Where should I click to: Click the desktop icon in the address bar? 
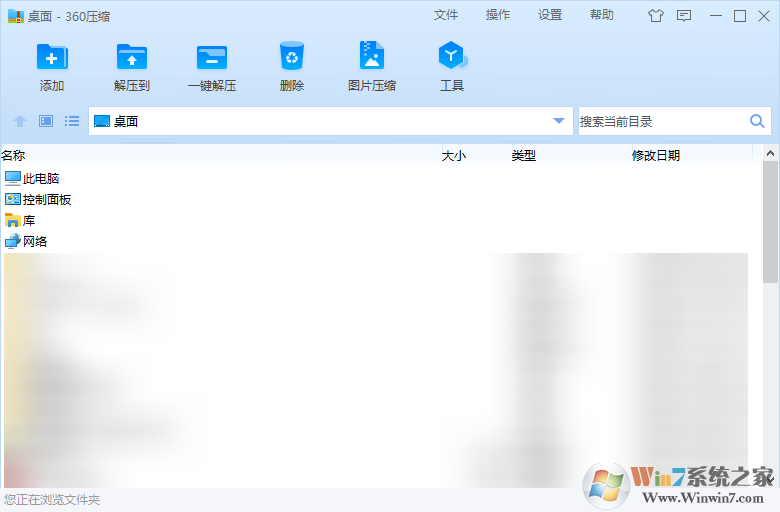[x=102, y=121]
